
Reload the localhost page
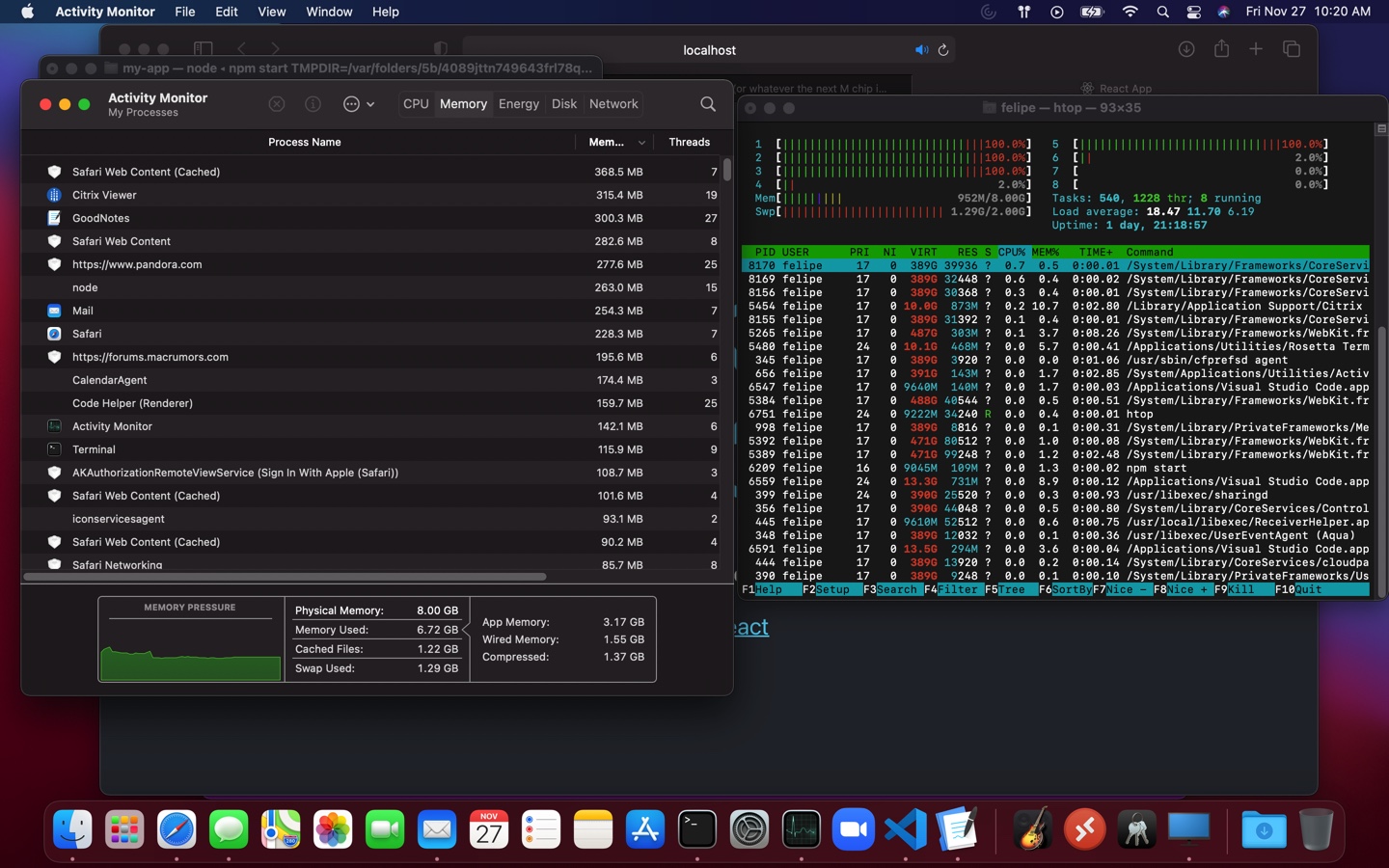943,50
